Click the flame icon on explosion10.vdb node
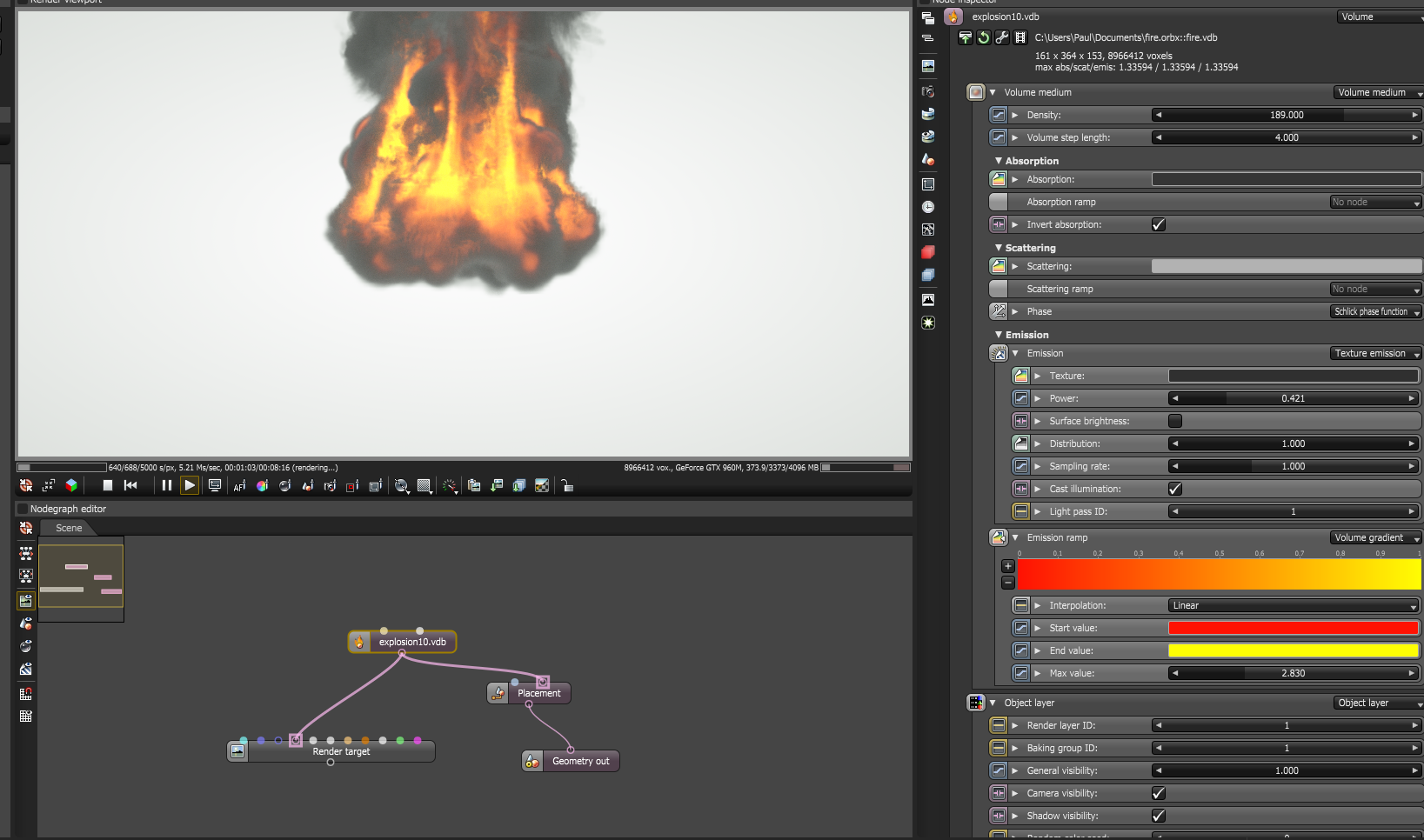 [x=358, y=642]
